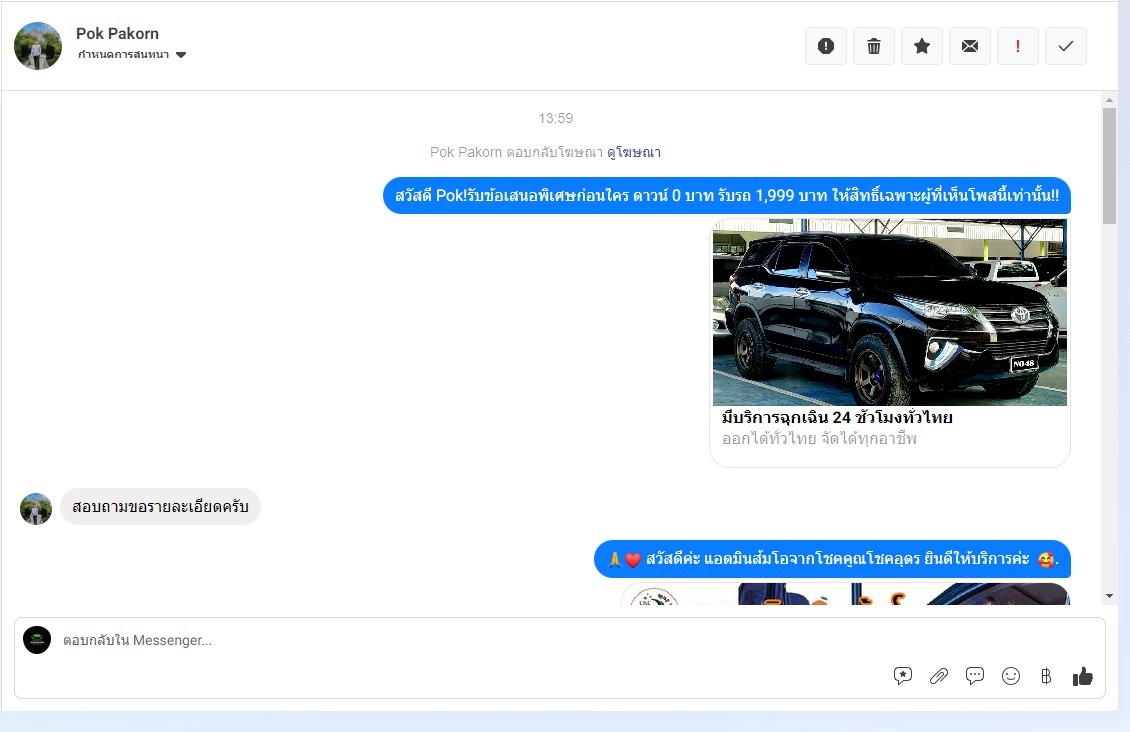Expand the กำหนดการสนทนา dropdown
The width and height of the screenshot is (1130, 732).
pos(181,55)
